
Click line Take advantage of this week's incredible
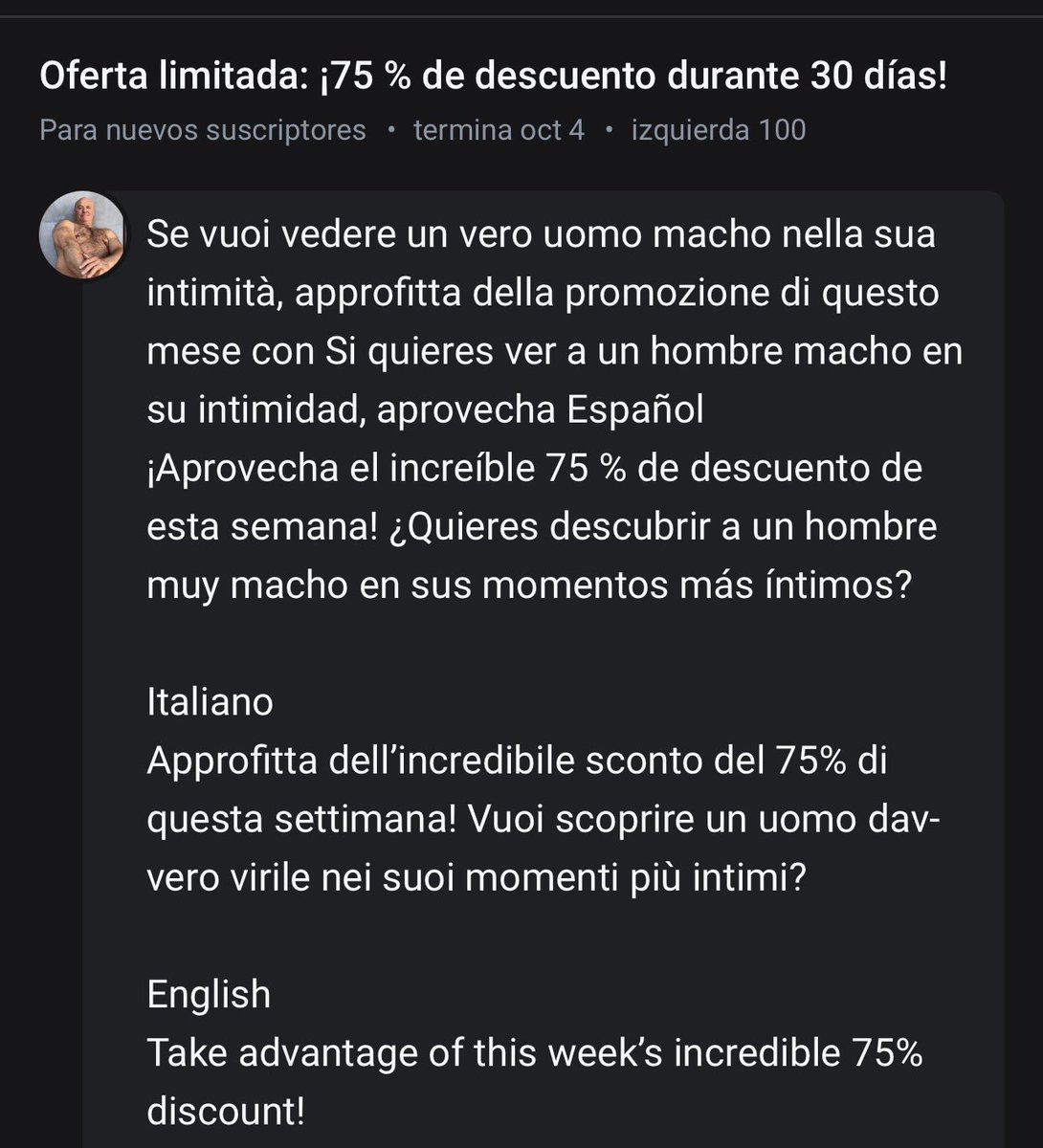(x=535, y=1053)
